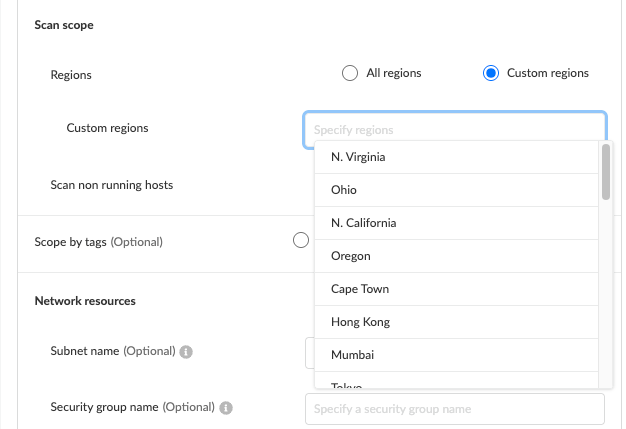Toggle the Scope by tags radio option

coord(300,240)
